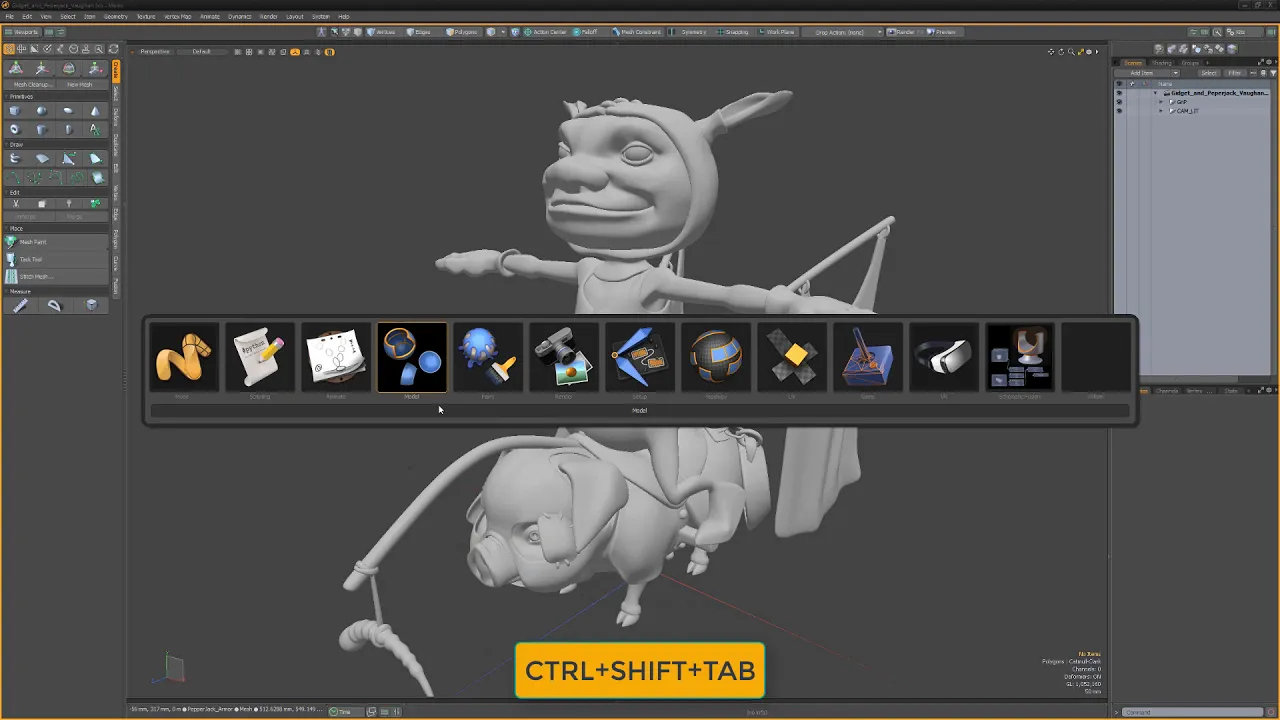1280x720 pixels.
Task: Open the Drop Action dropdown
Action: (x=845, y=32)
